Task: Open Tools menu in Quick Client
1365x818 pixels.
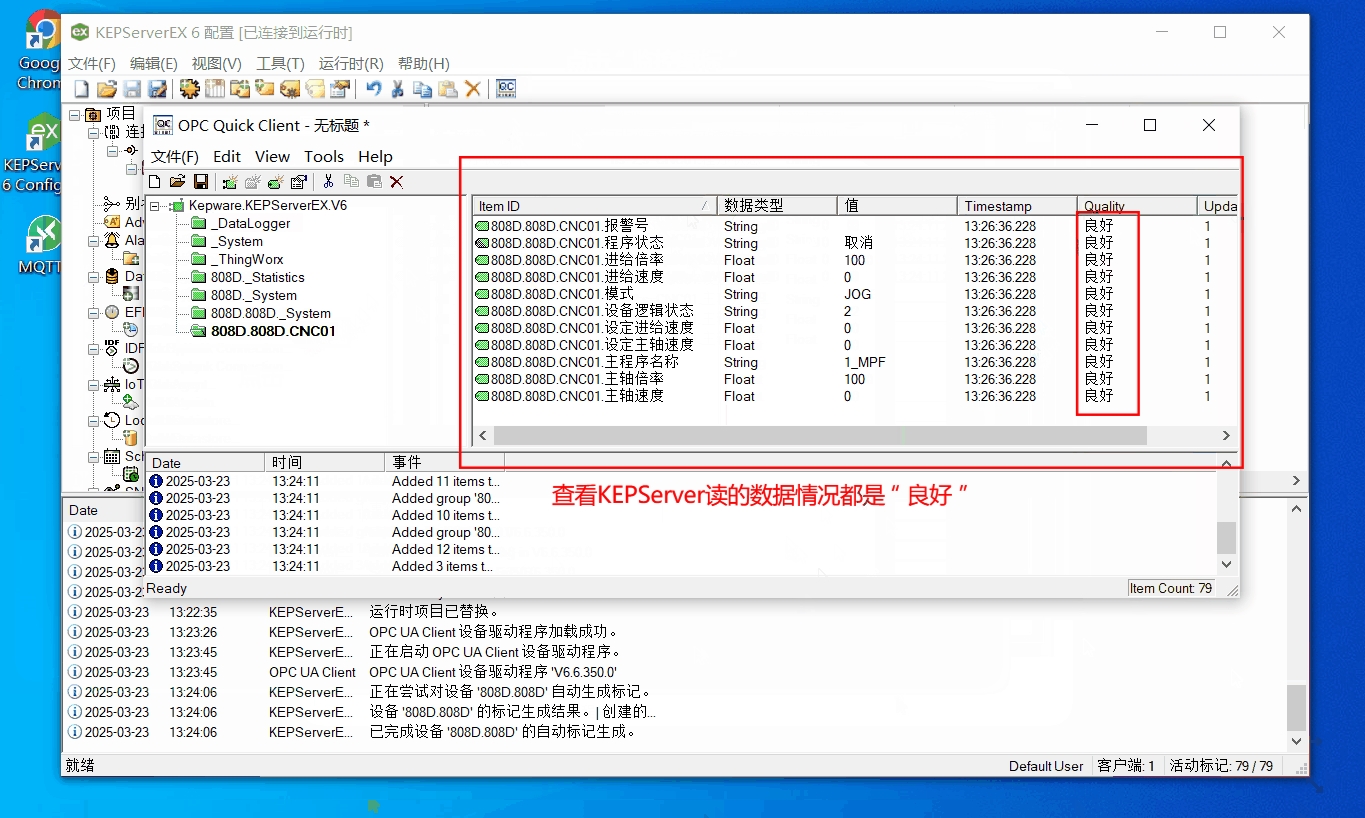Action: pos(324,157)
